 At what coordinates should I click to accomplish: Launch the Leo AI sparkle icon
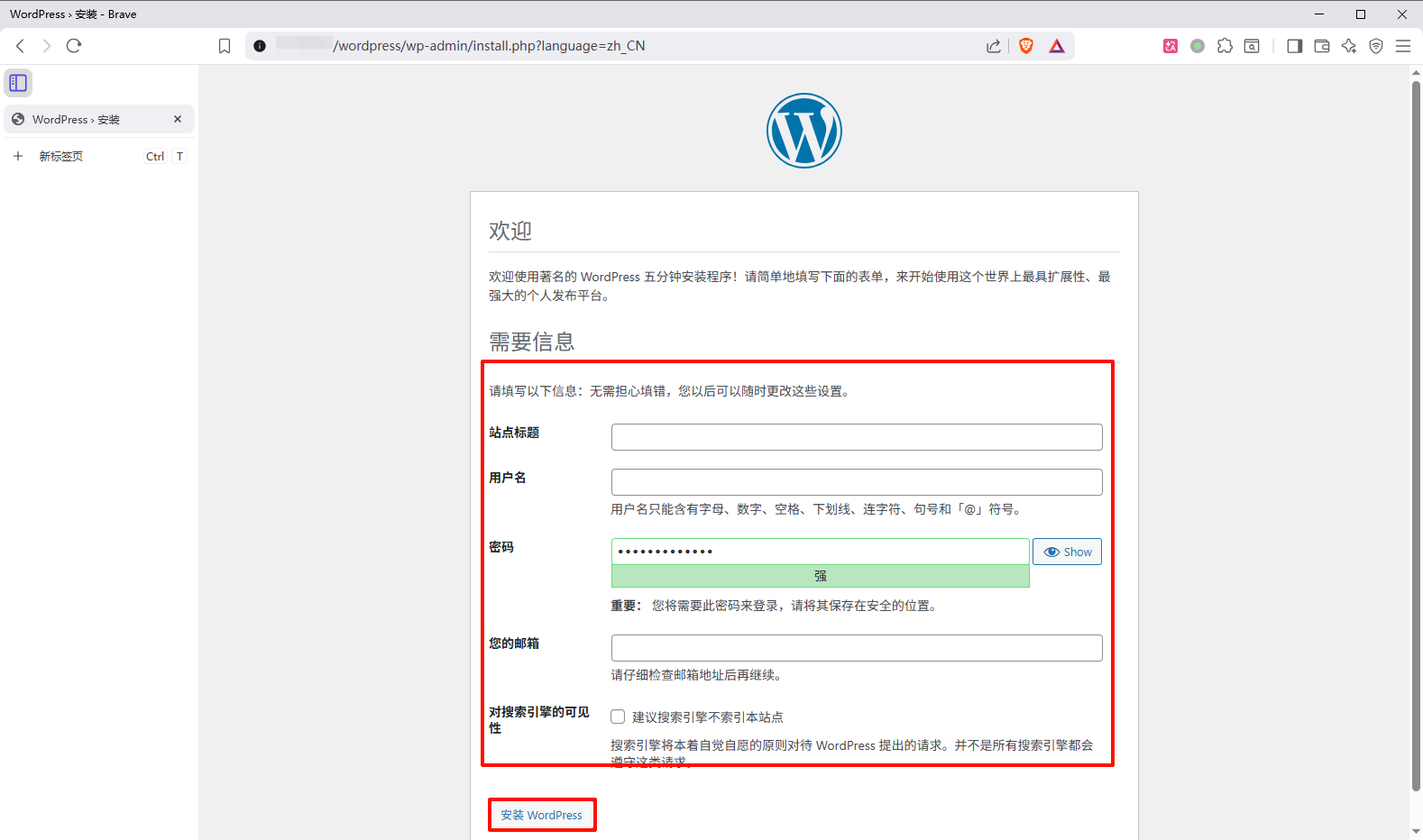1349,46
